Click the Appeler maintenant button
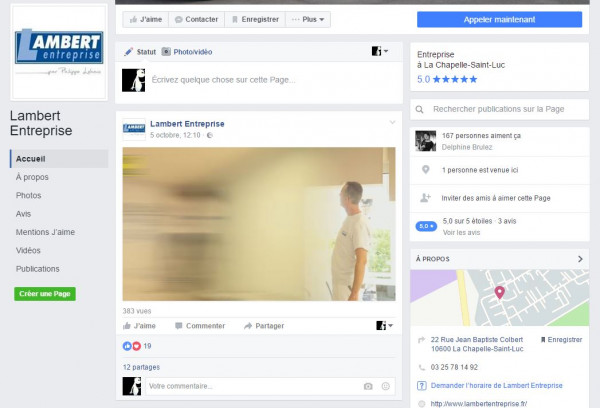600x408 pixels. click(499, 20)
